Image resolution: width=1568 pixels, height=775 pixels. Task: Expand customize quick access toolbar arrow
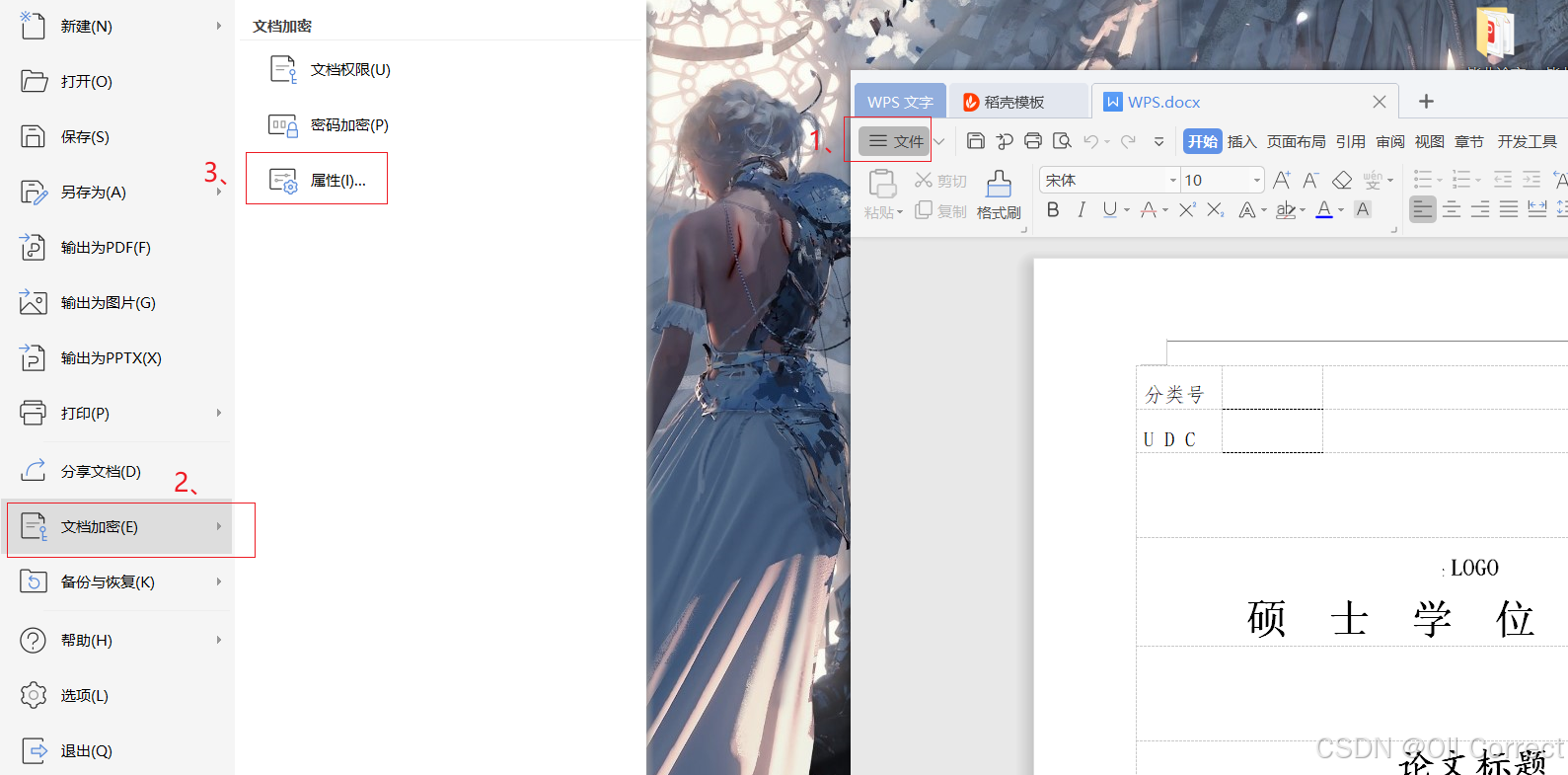1159,142
